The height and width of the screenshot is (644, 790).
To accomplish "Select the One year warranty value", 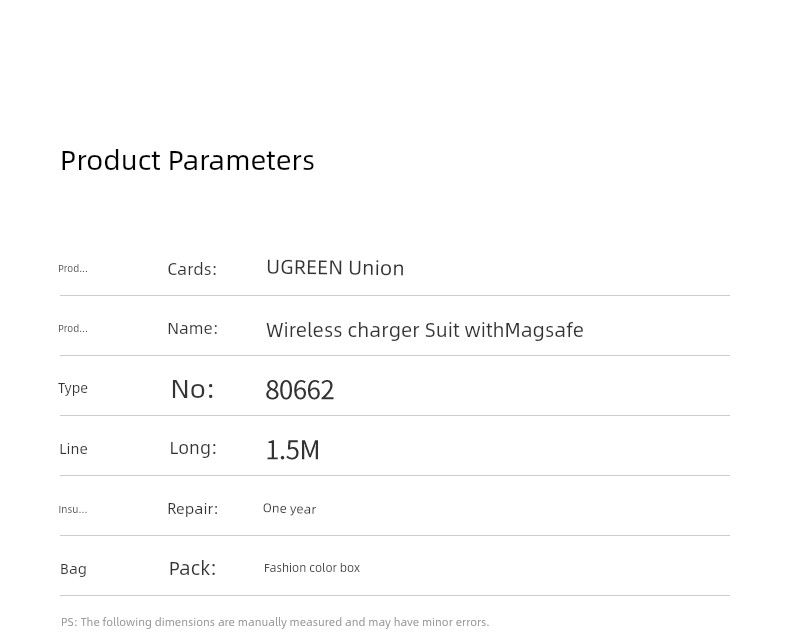I will click(289, 509).
